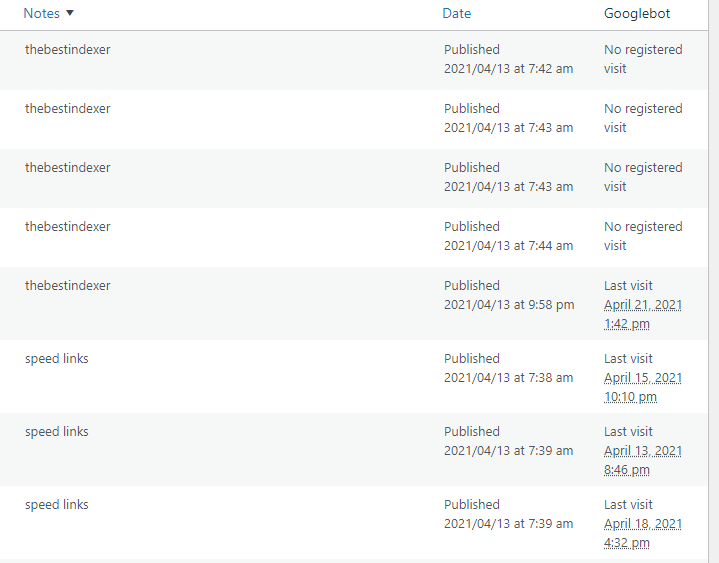
Task: Select the speed links note published at 7:38 am
Action: [x=56, y=359]
